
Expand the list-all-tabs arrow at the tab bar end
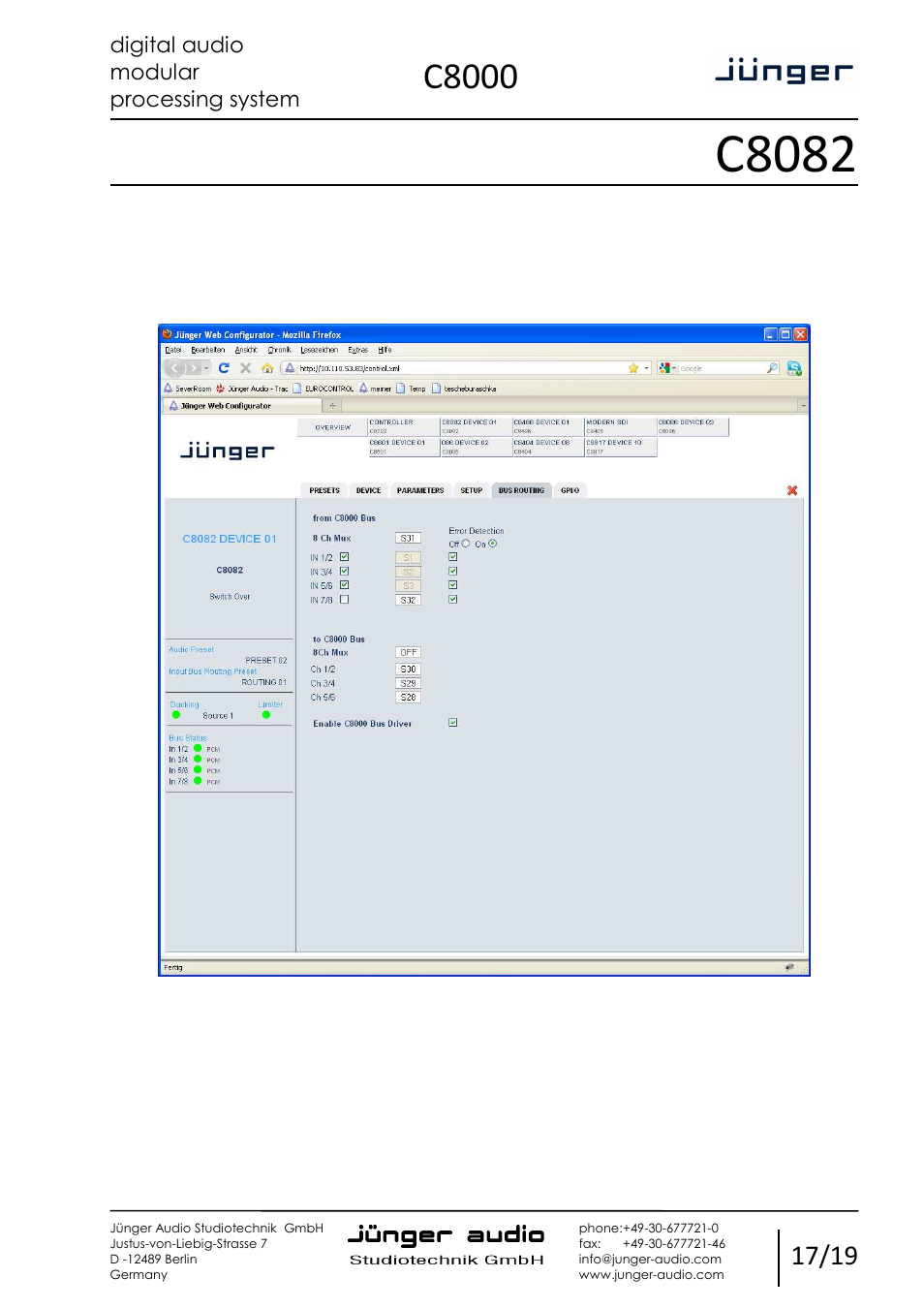coord(803,406)
